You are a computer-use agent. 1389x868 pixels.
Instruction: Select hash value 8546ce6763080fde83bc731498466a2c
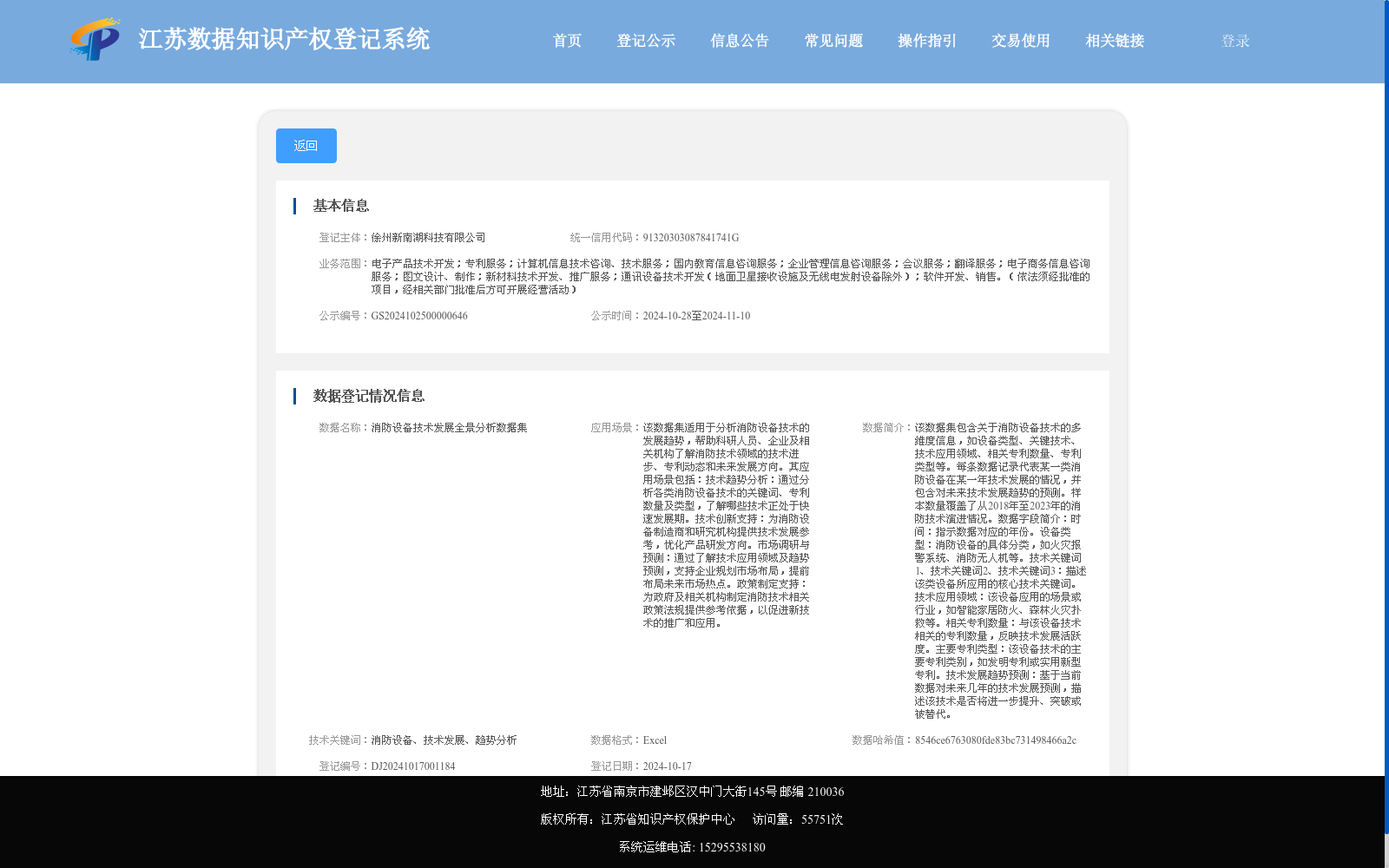pos(996,740)
